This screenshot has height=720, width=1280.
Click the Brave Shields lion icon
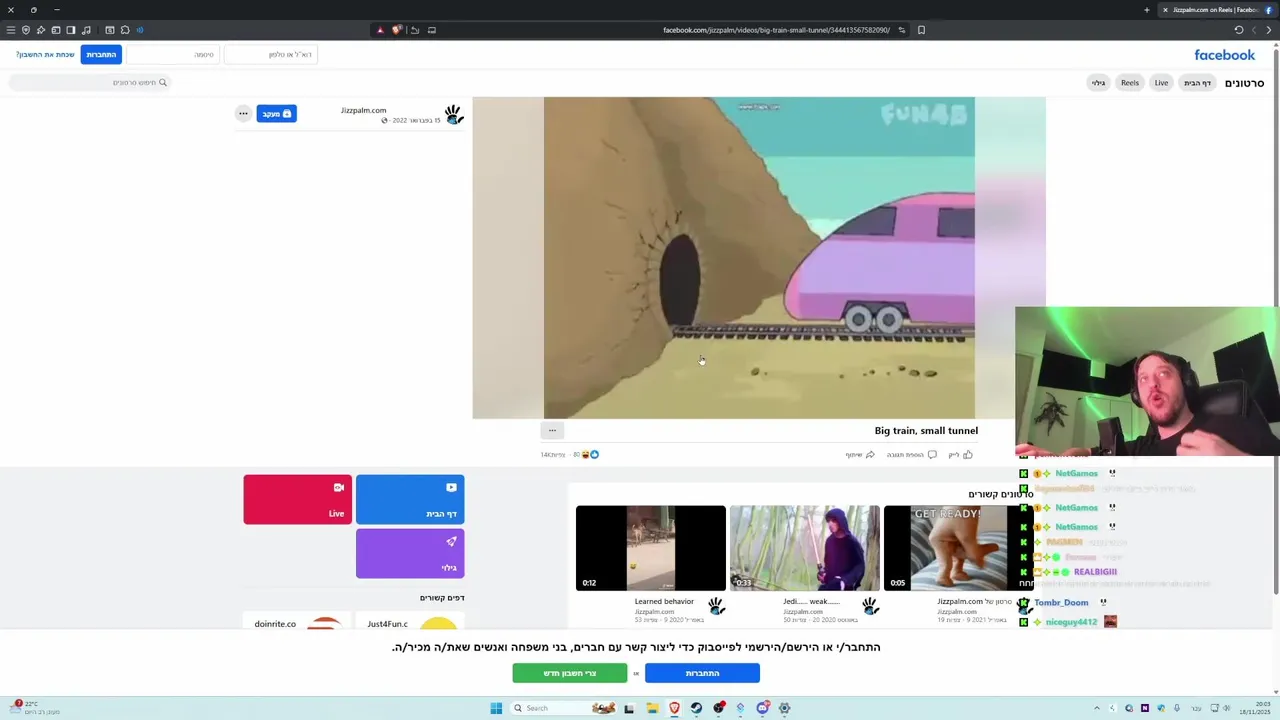click(397, 30)
